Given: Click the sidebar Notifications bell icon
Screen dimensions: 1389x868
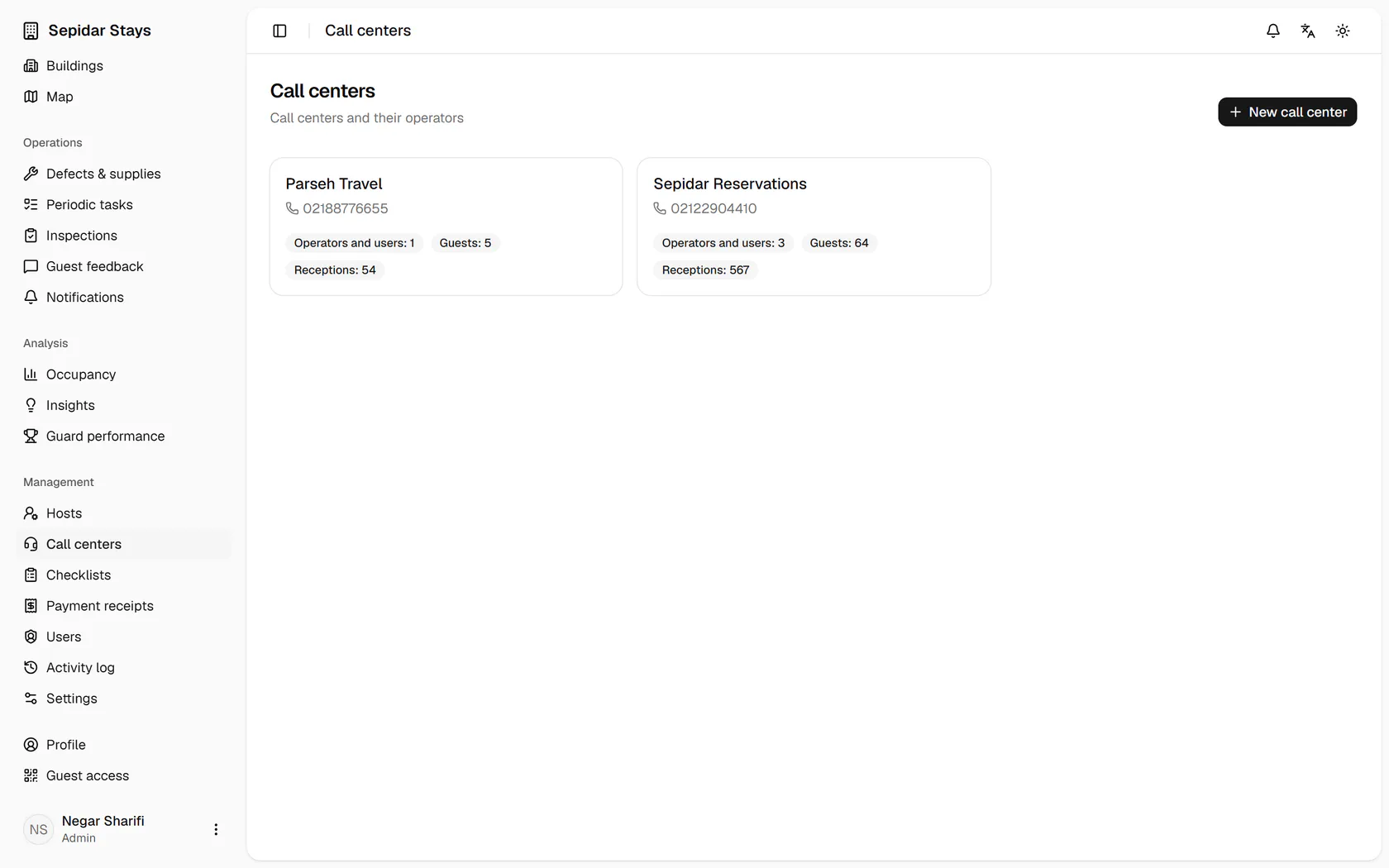Looking at the screenshot, I should pyautogui.click(x=31, y=297).
